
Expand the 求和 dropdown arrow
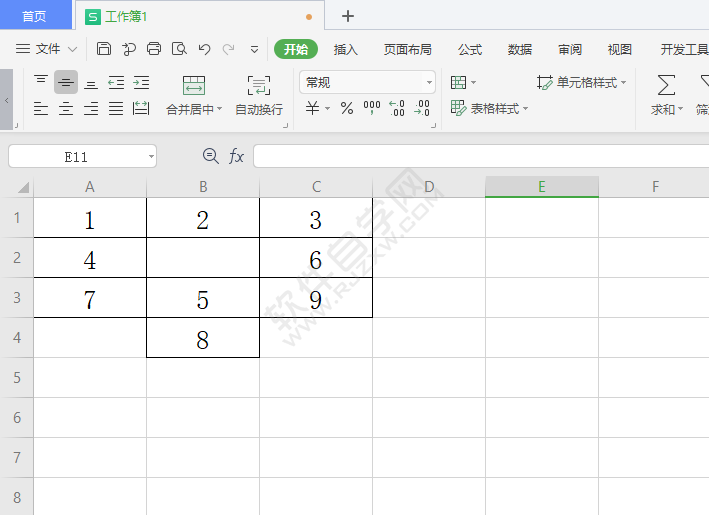tap(681, 109)
